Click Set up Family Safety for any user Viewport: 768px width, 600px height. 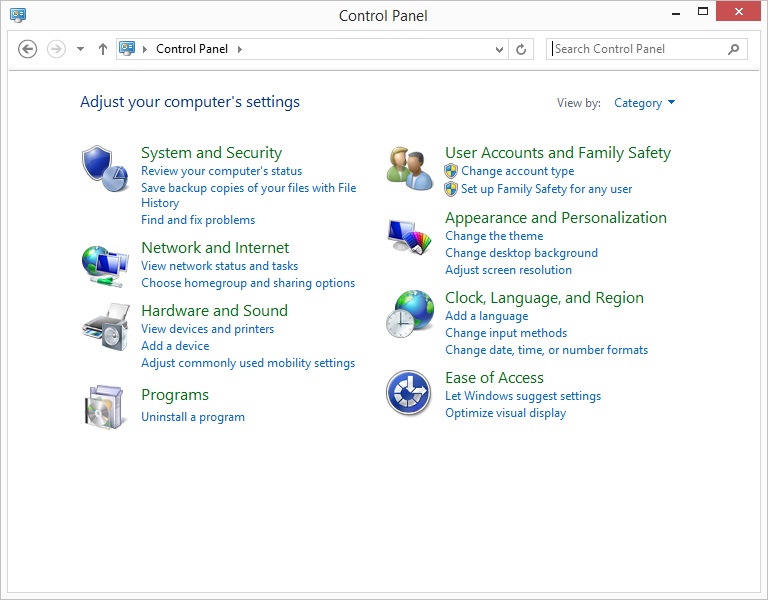coord(546,189)
